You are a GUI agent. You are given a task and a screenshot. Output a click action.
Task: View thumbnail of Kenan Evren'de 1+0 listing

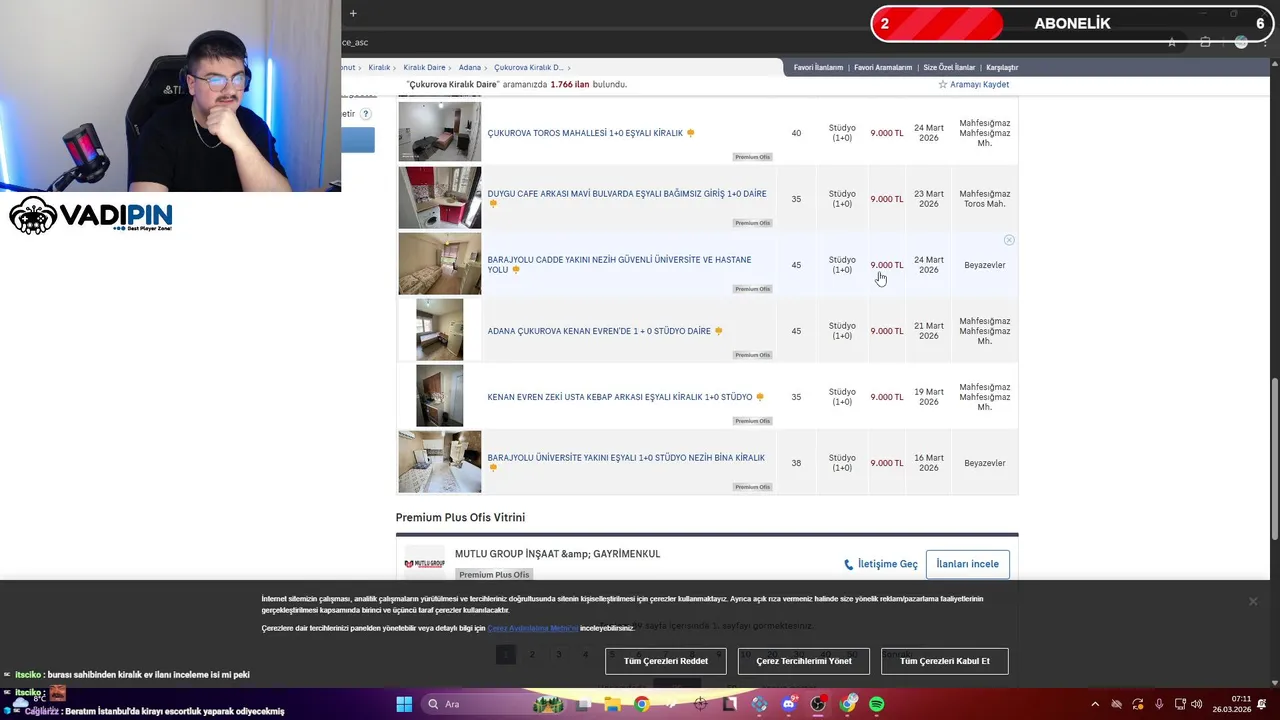point(440,330)
